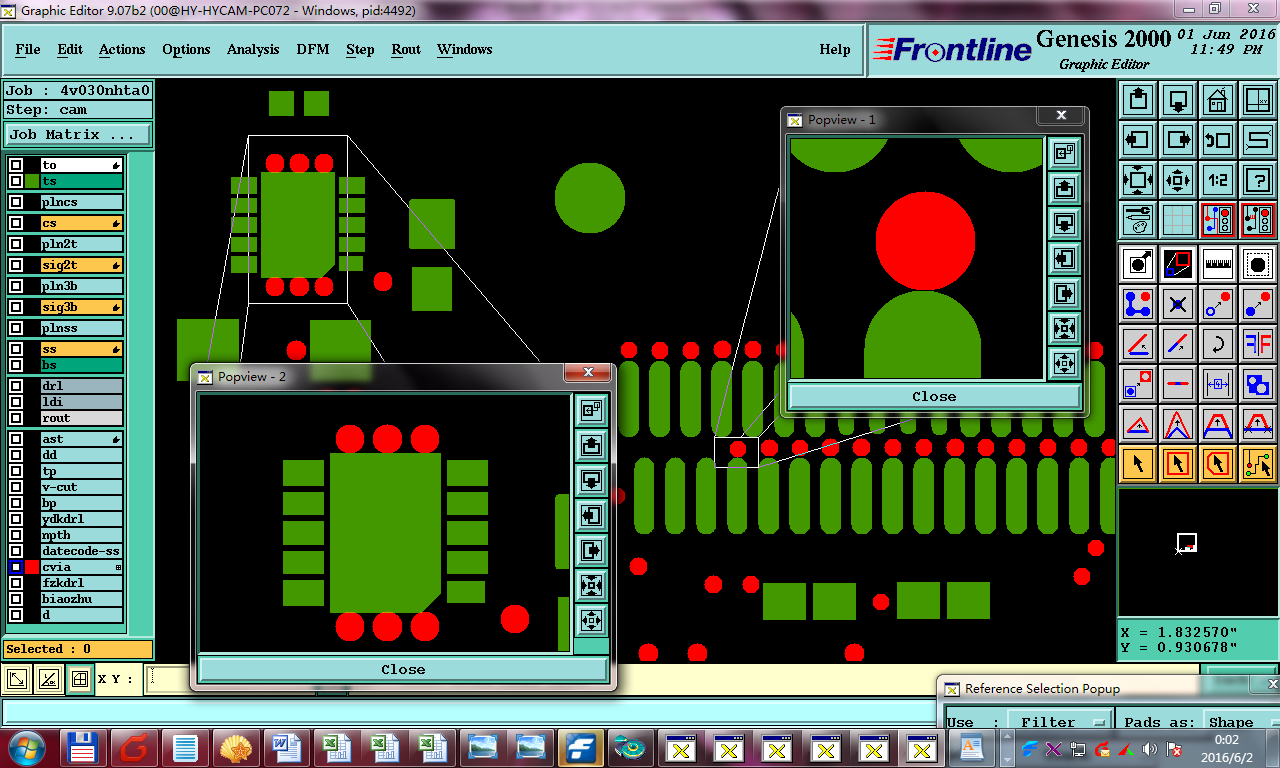The image size is (1280, 768).
Task: Select the ruler measurement tool
Action: point(1218,264)
